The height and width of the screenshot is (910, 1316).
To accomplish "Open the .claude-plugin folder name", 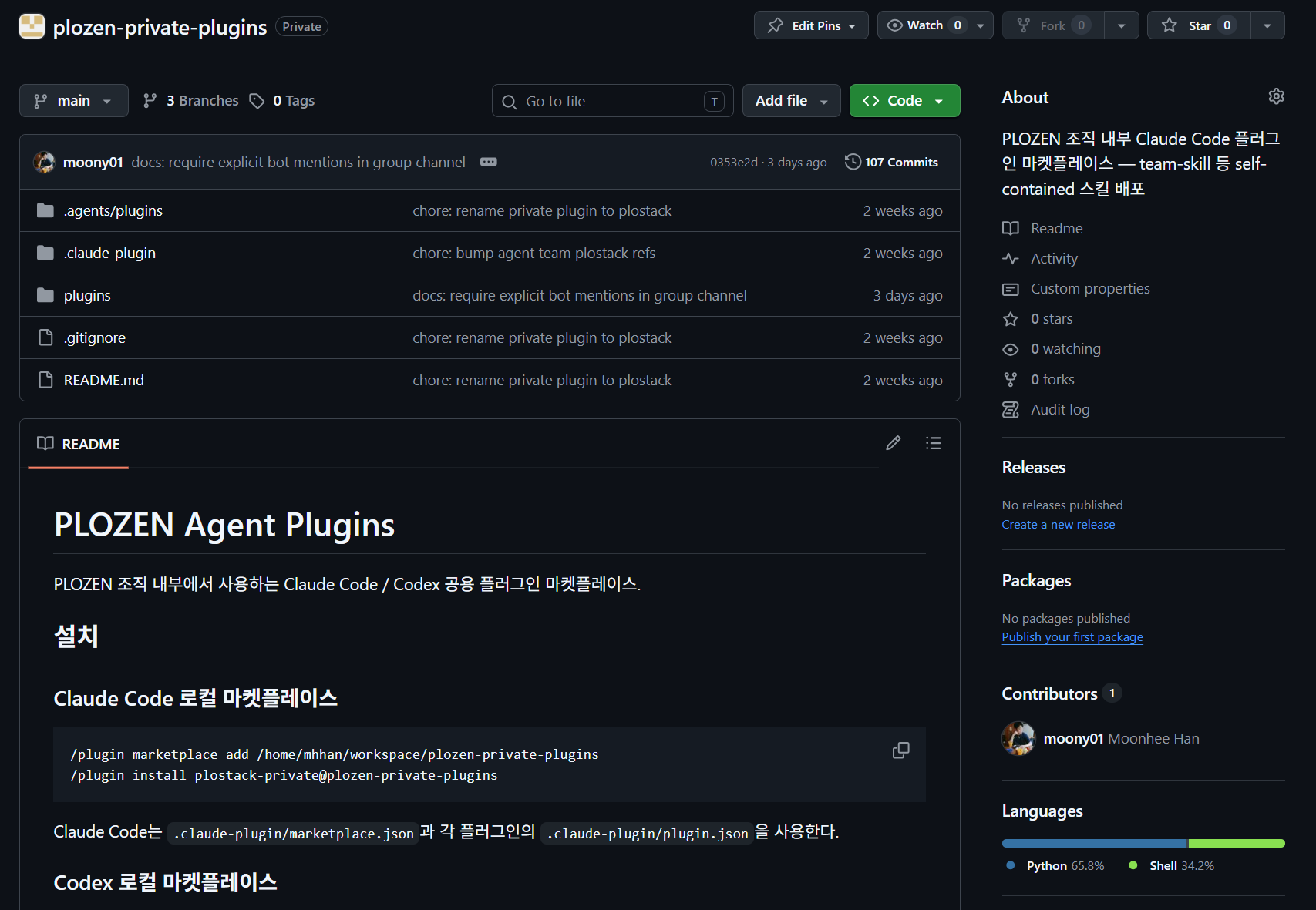I will [x=109, y=253].
